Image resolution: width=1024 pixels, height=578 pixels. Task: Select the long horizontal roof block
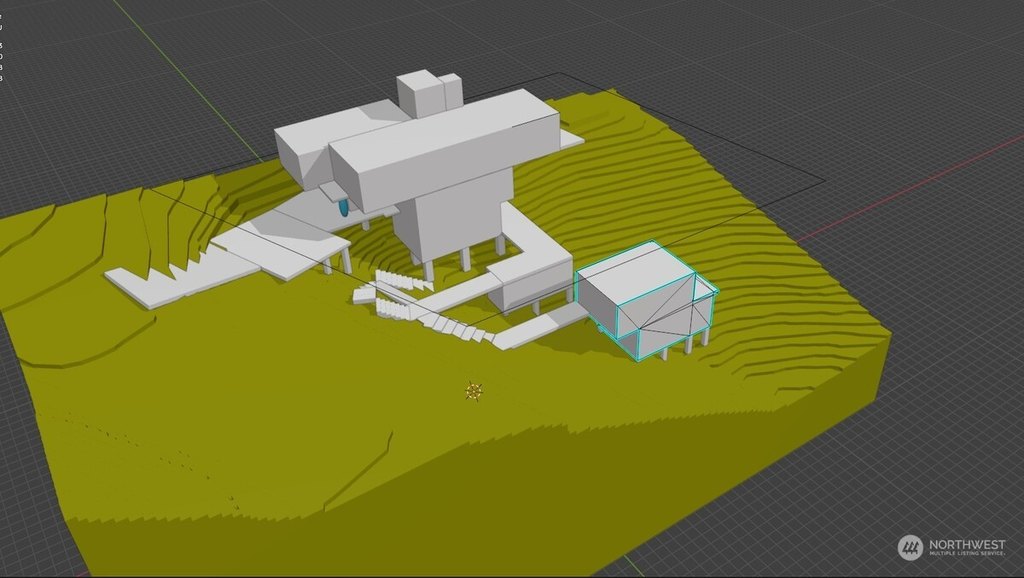tap(445, 147)
